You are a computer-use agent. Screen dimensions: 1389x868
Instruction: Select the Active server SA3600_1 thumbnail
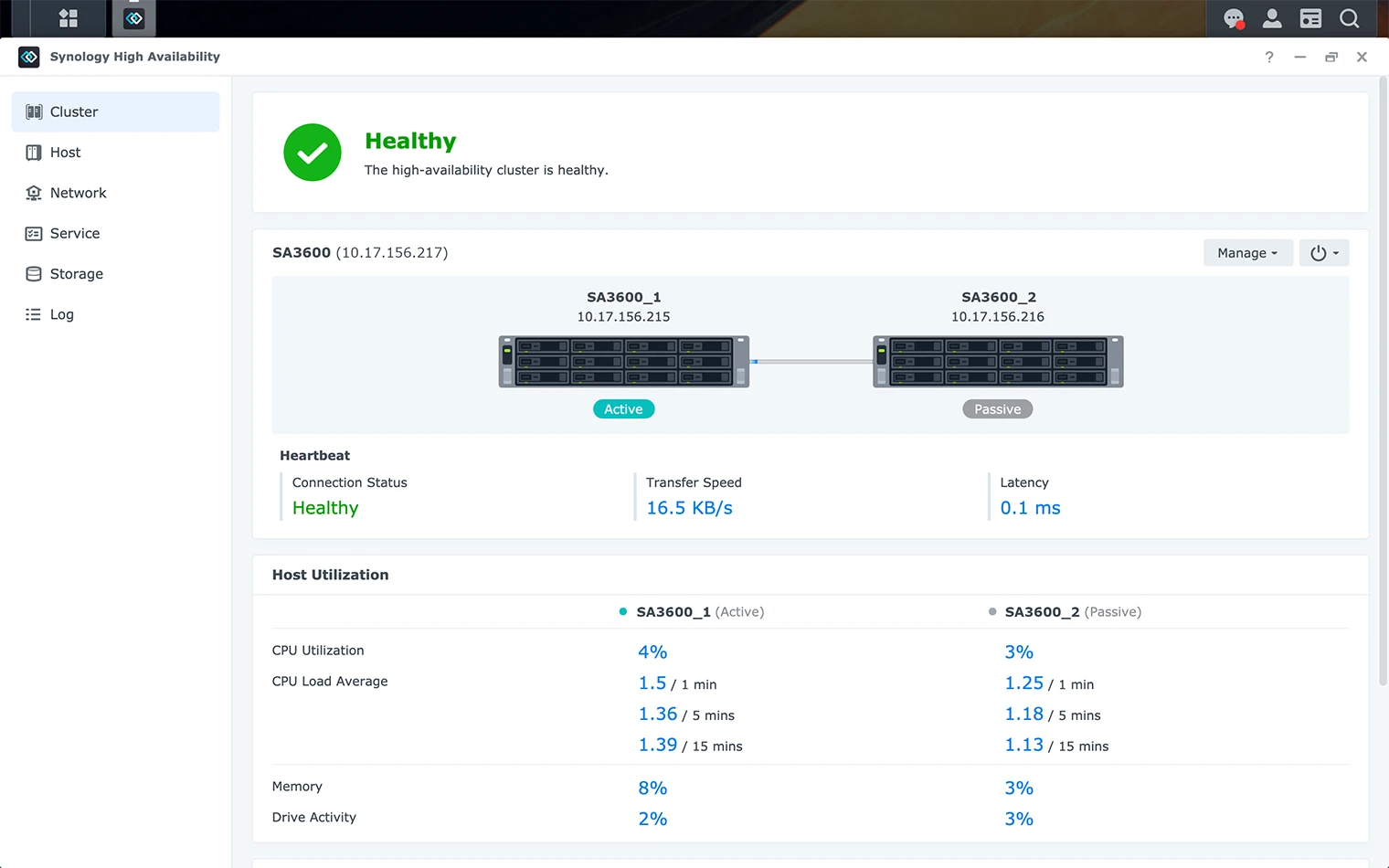click(623, 361)
